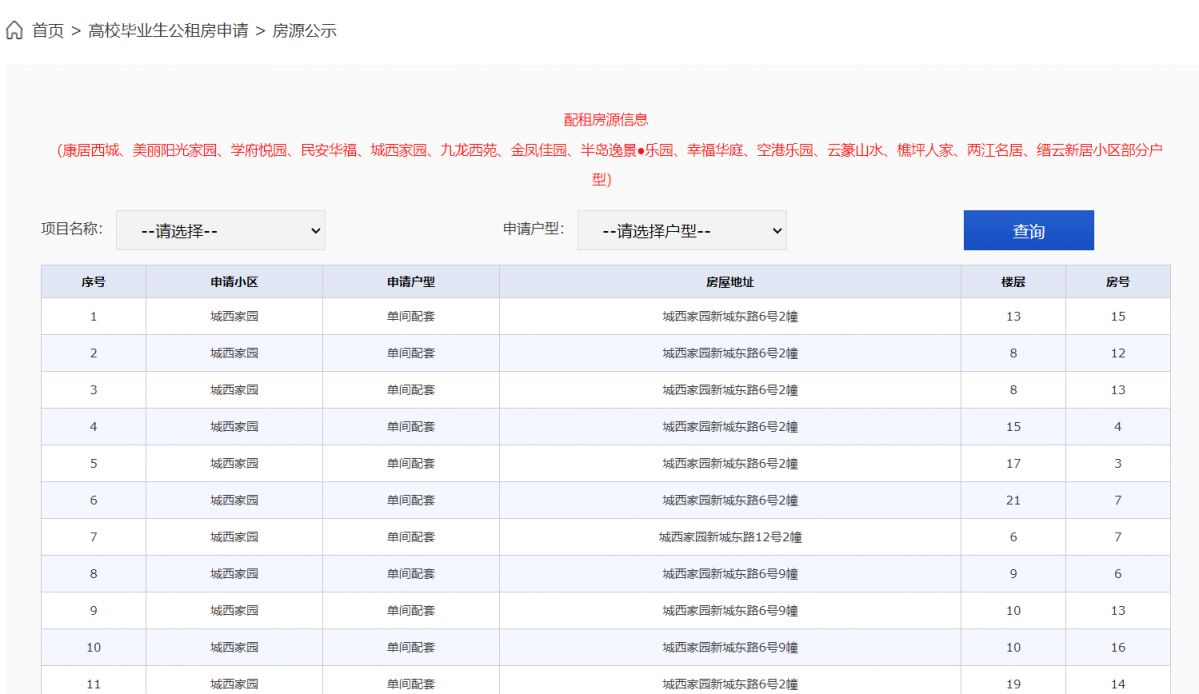Click 序号 cell 5
The width and height of the screenshot is (1199, 694).
[x=93, y=463]
